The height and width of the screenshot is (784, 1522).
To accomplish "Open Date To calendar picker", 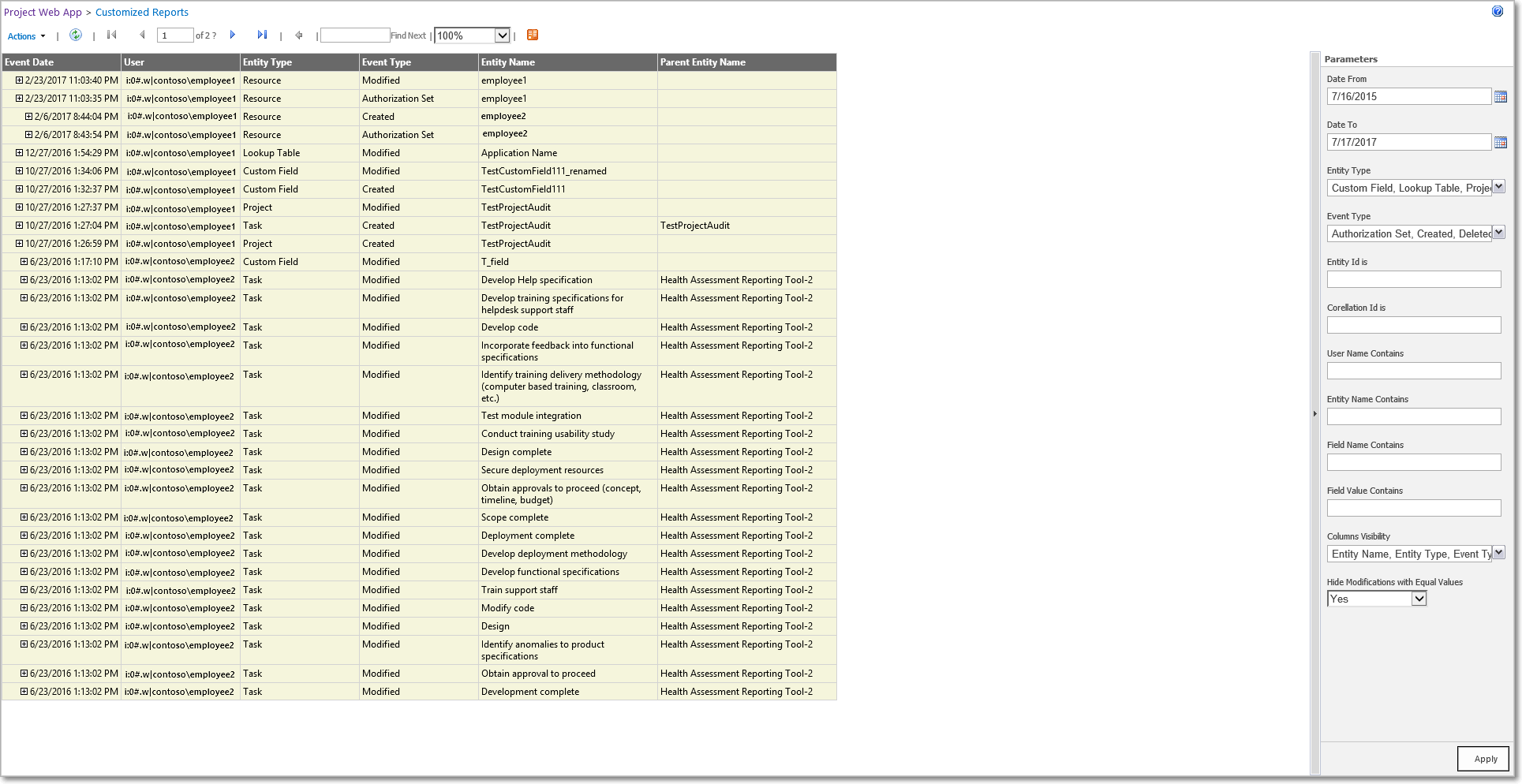I will click(1501, 143).
